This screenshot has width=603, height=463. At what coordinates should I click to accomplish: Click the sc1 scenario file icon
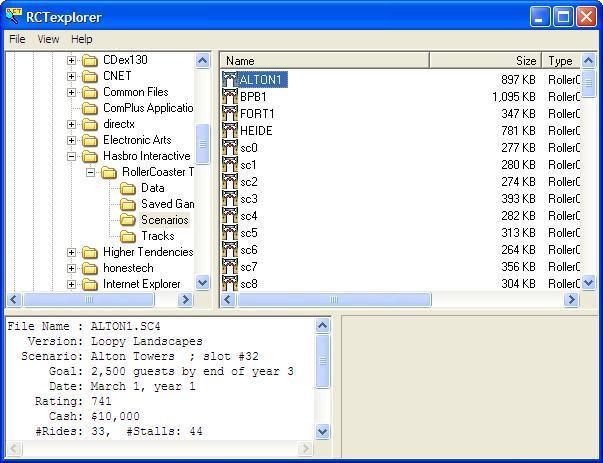pos(230,165)
